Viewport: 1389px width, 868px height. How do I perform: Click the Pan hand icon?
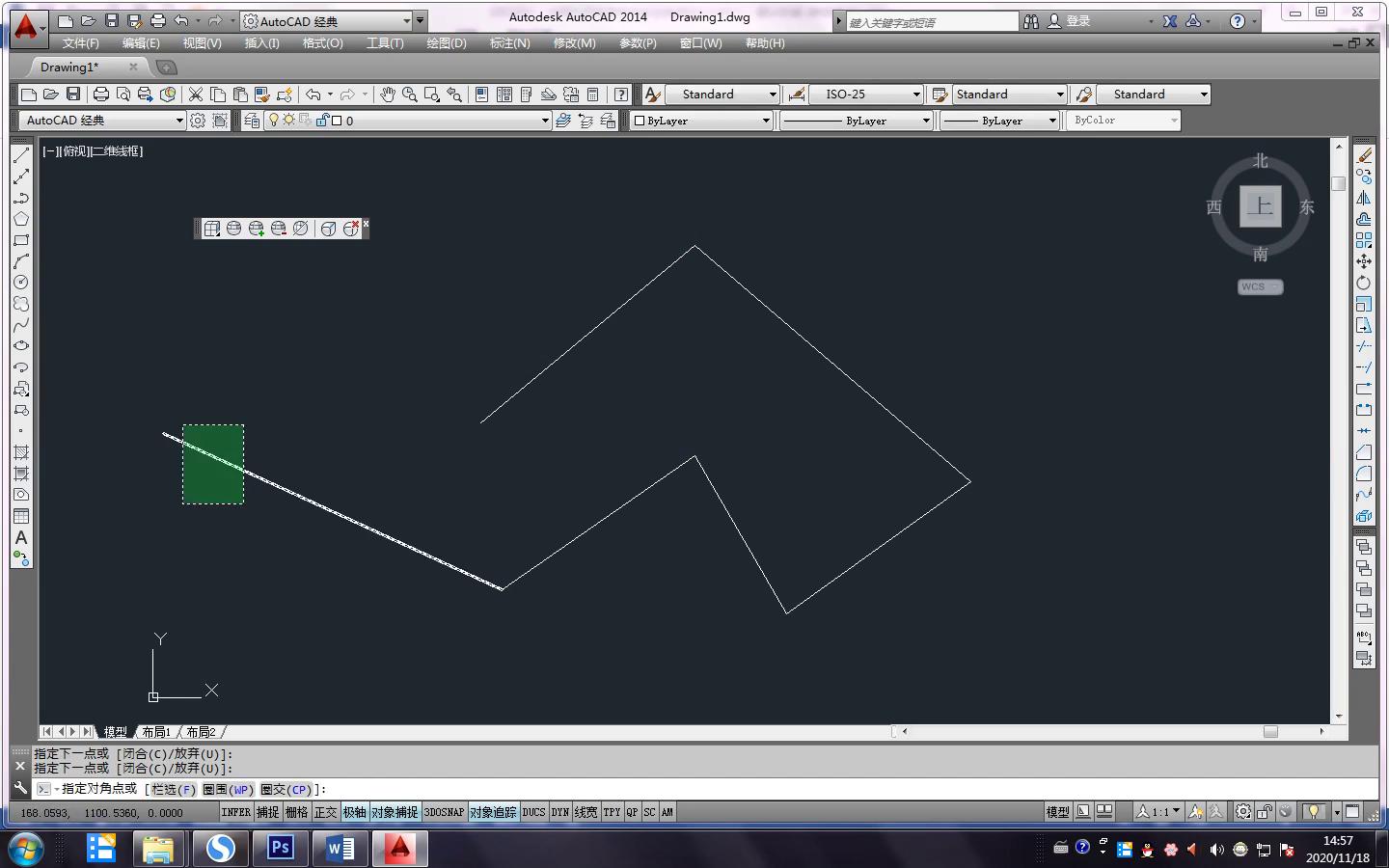[x=388, y=95]
